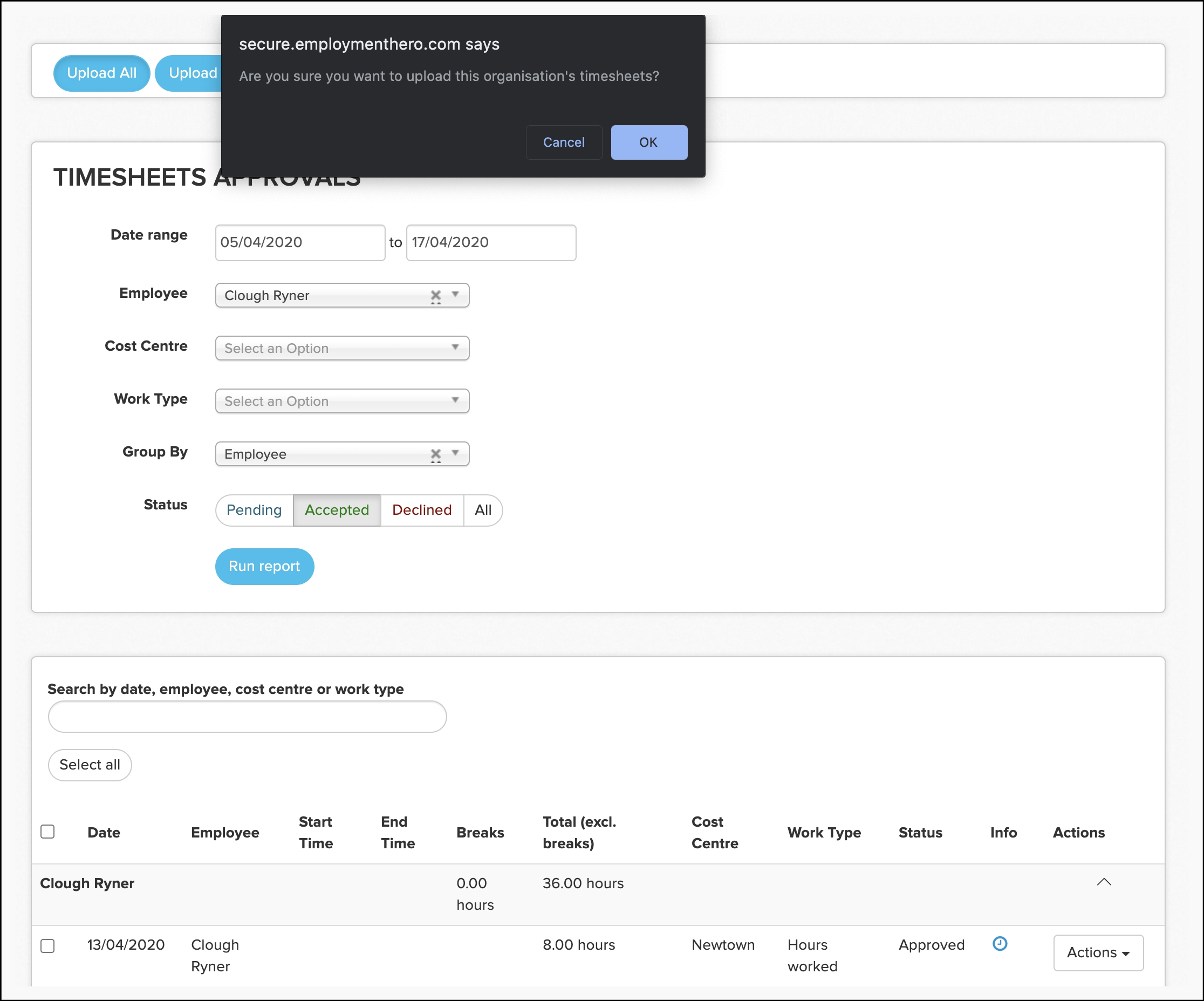The height and width of the screenshot is (1001, 1204).
Task: Switch status filter to Declined
Action: coord(421,510)
